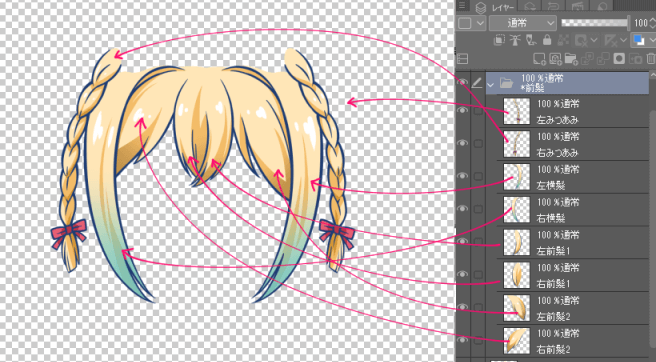Screen dimensions: 656x362
Task: Open the layer panel hamburger menu
Action: [462, 5]
